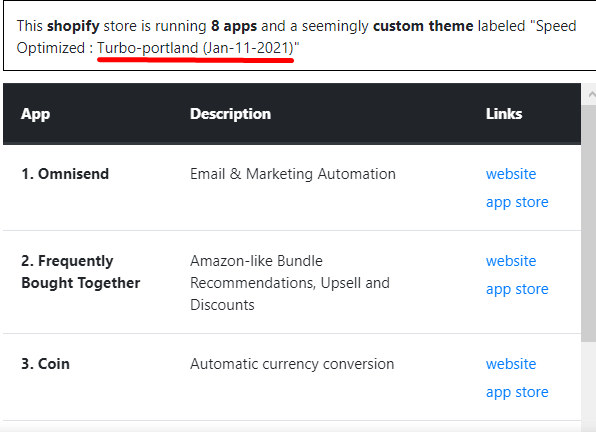Open Omnisend website link
Image resolution: width=596 pixels, height=436 pixels.
511,174
